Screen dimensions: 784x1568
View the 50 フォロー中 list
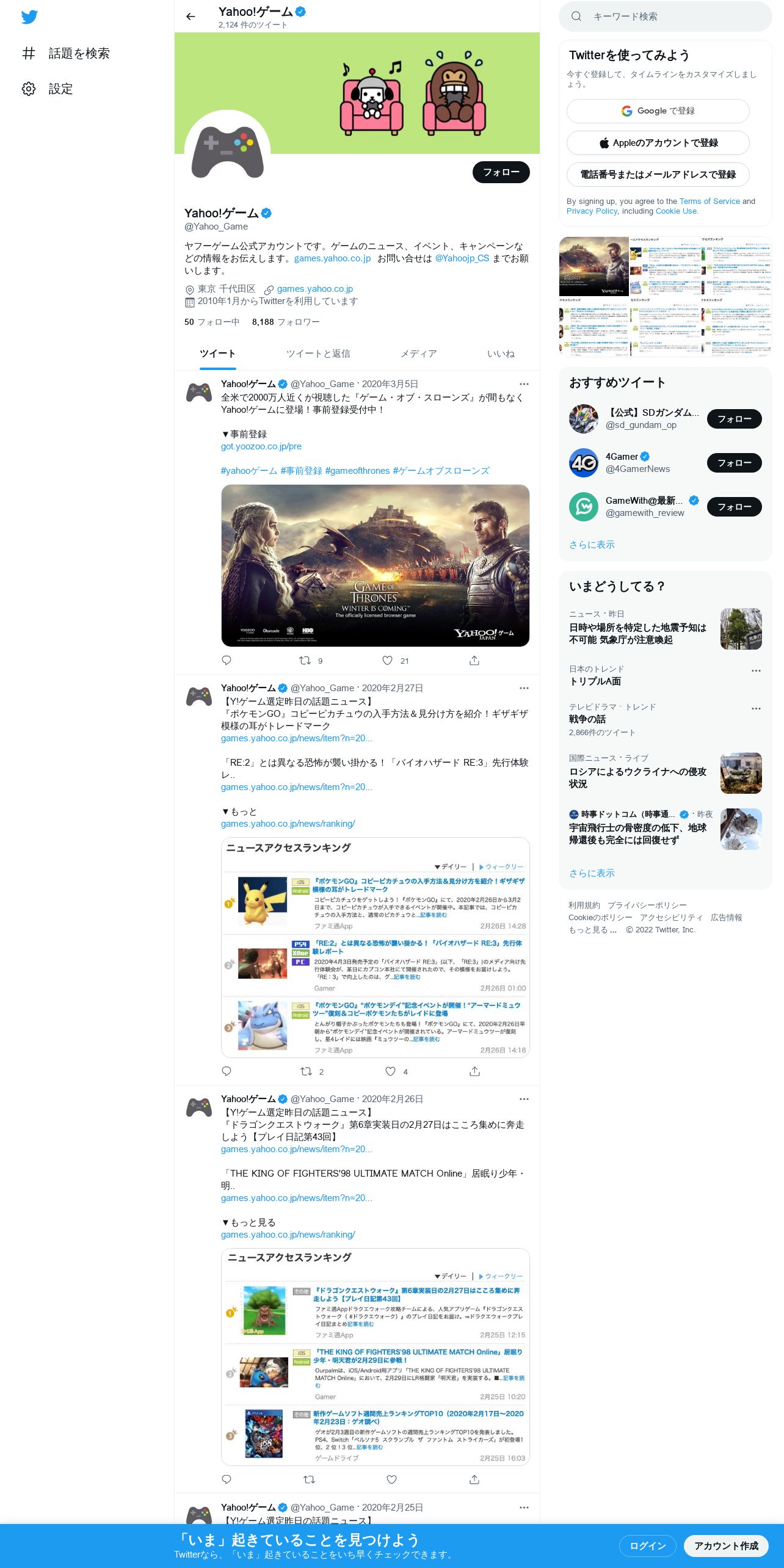[x=212, y=322]
